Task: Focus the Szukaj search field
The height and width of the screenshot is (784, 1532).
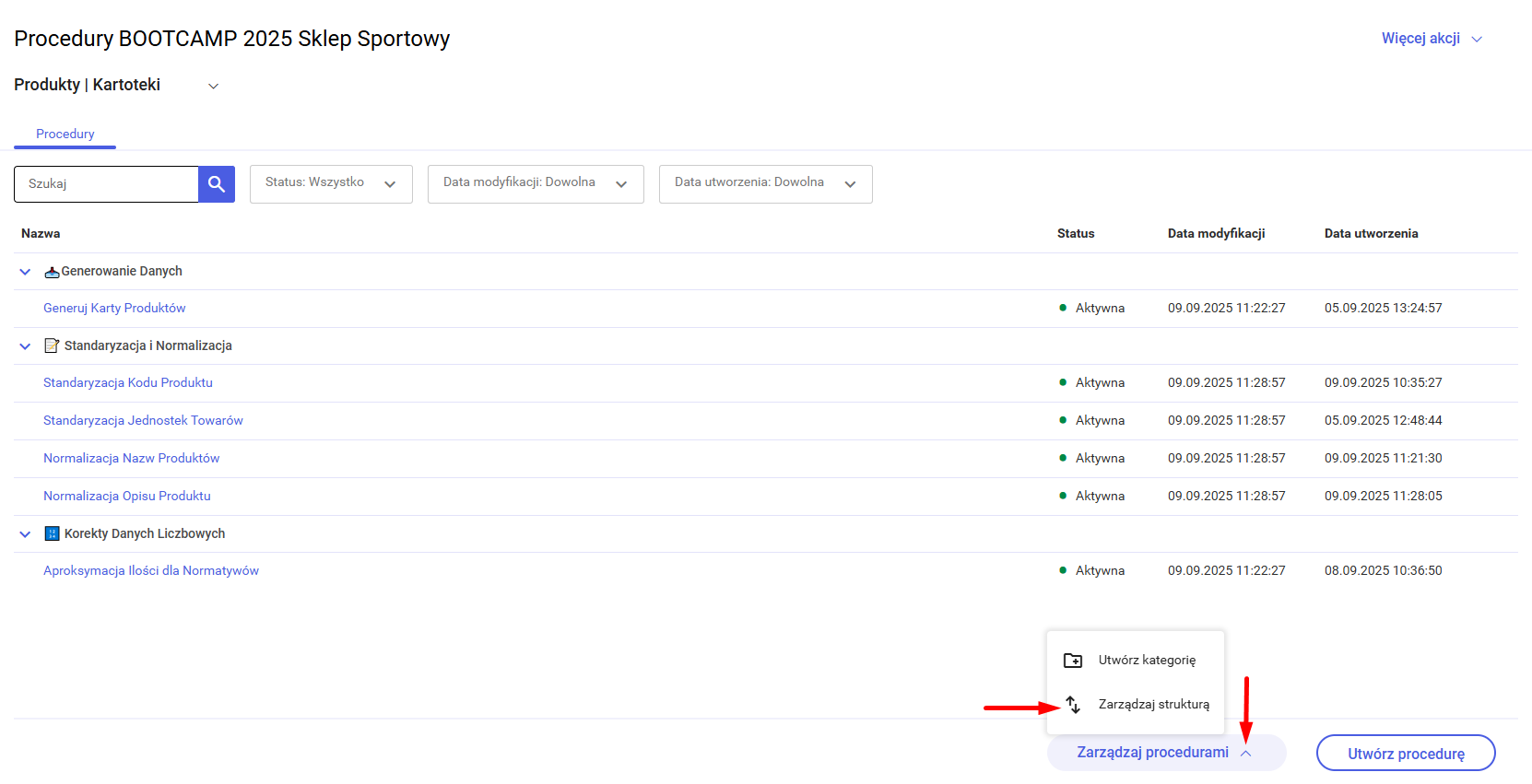Action: (107, 184)
